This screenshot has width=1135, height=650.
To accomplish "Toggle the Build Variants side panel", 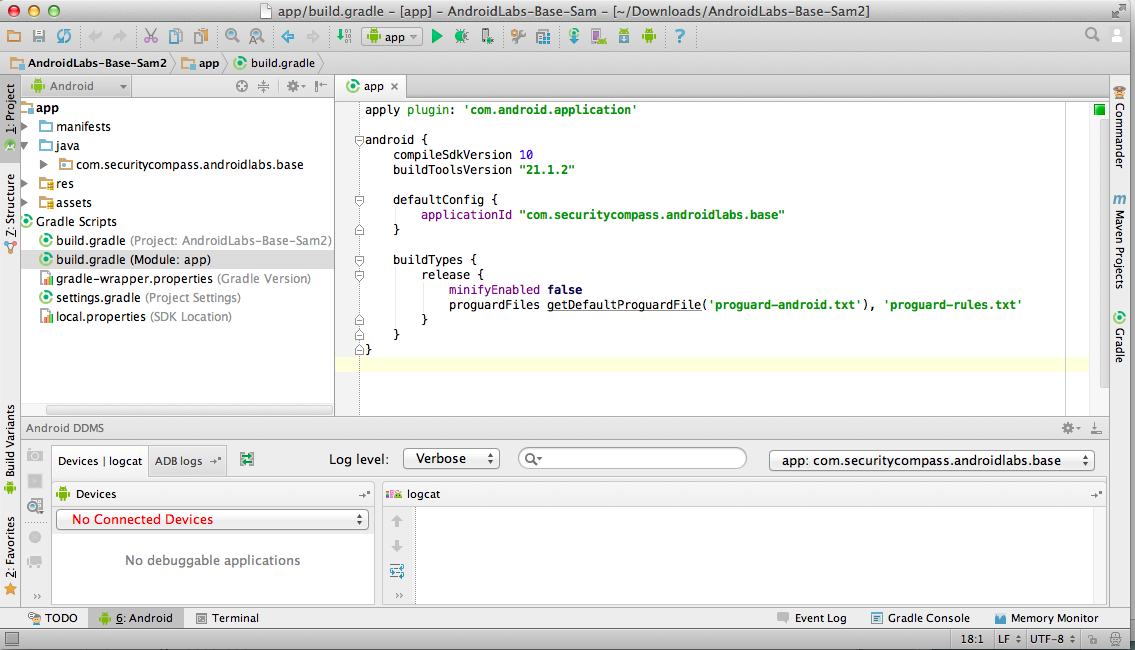I will (10, 440).
